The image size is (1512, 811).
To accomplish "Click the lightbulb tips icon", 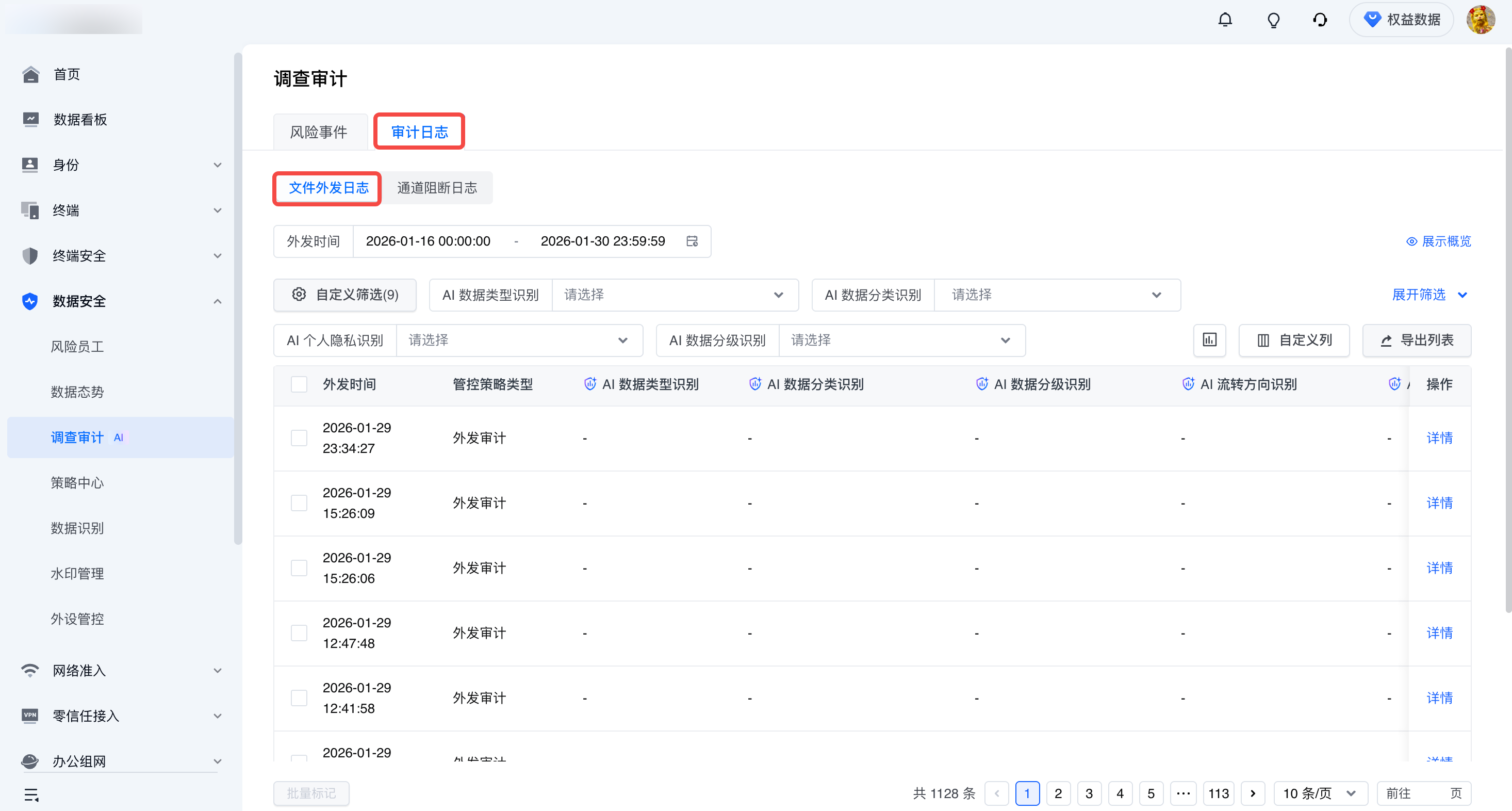I will click(x=1273, y=20).
